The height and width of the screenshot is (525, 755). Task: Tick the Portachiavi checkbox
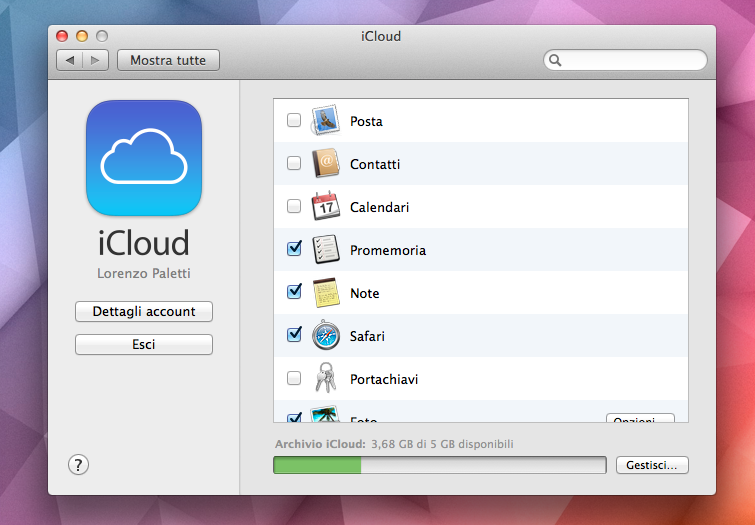coord(294,378)
